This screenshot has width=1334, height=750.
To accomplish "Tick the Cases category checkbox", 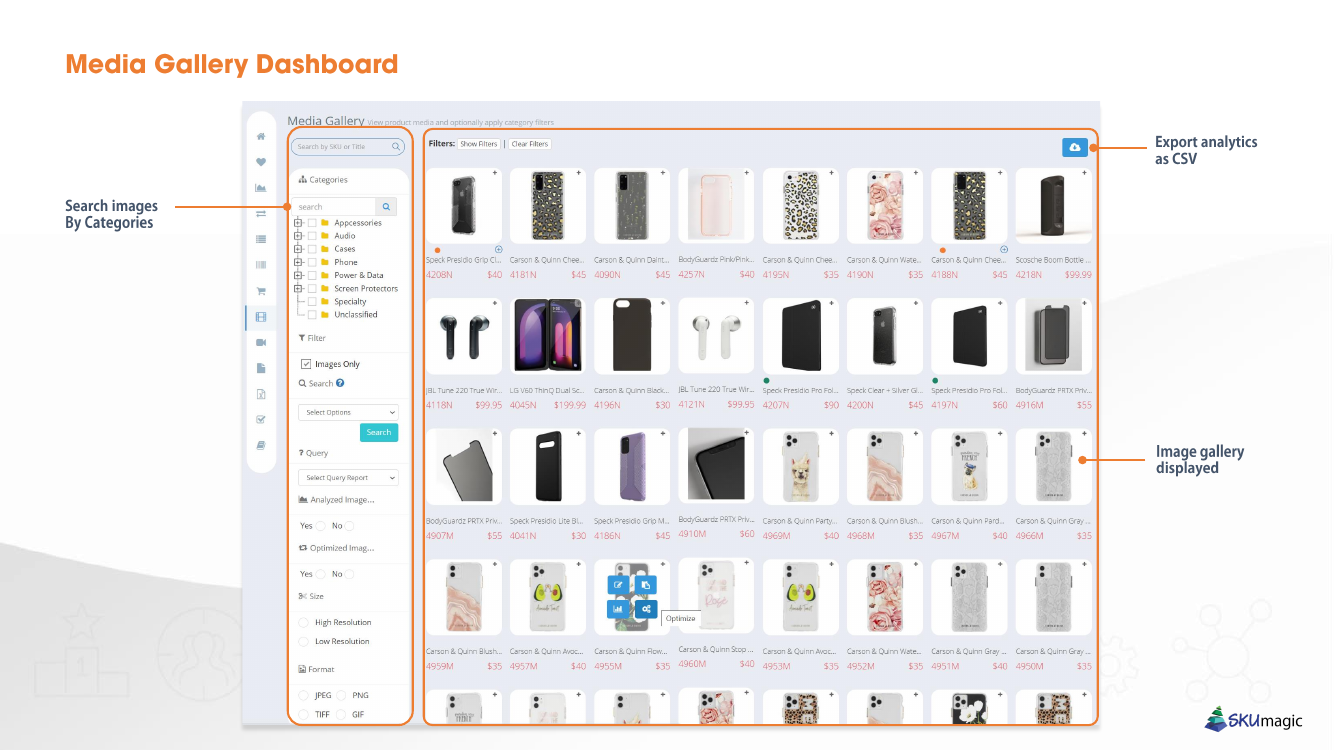I will (312, 249).
